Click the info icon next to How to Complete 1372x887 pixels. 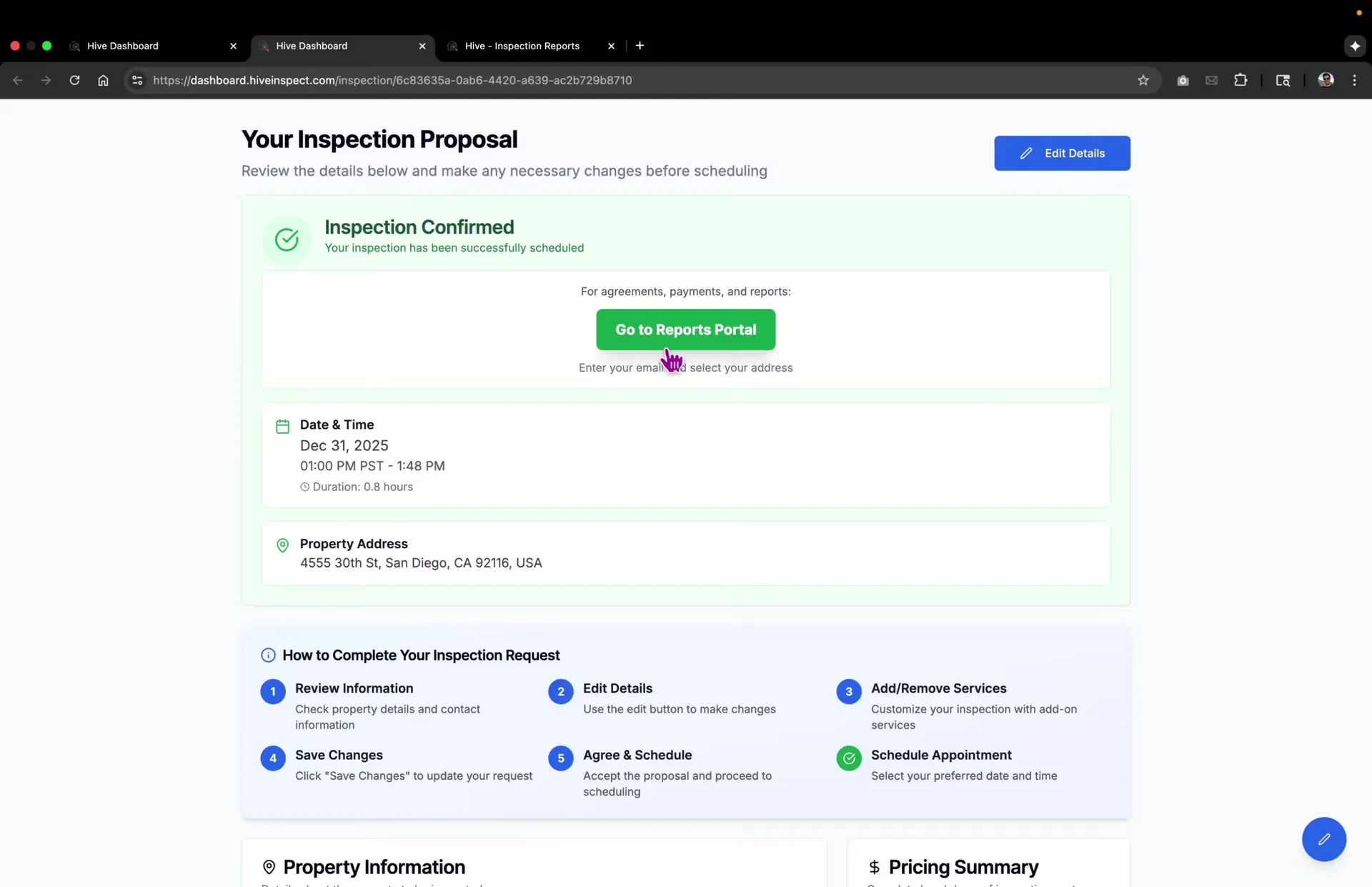[x=268, y=655]
